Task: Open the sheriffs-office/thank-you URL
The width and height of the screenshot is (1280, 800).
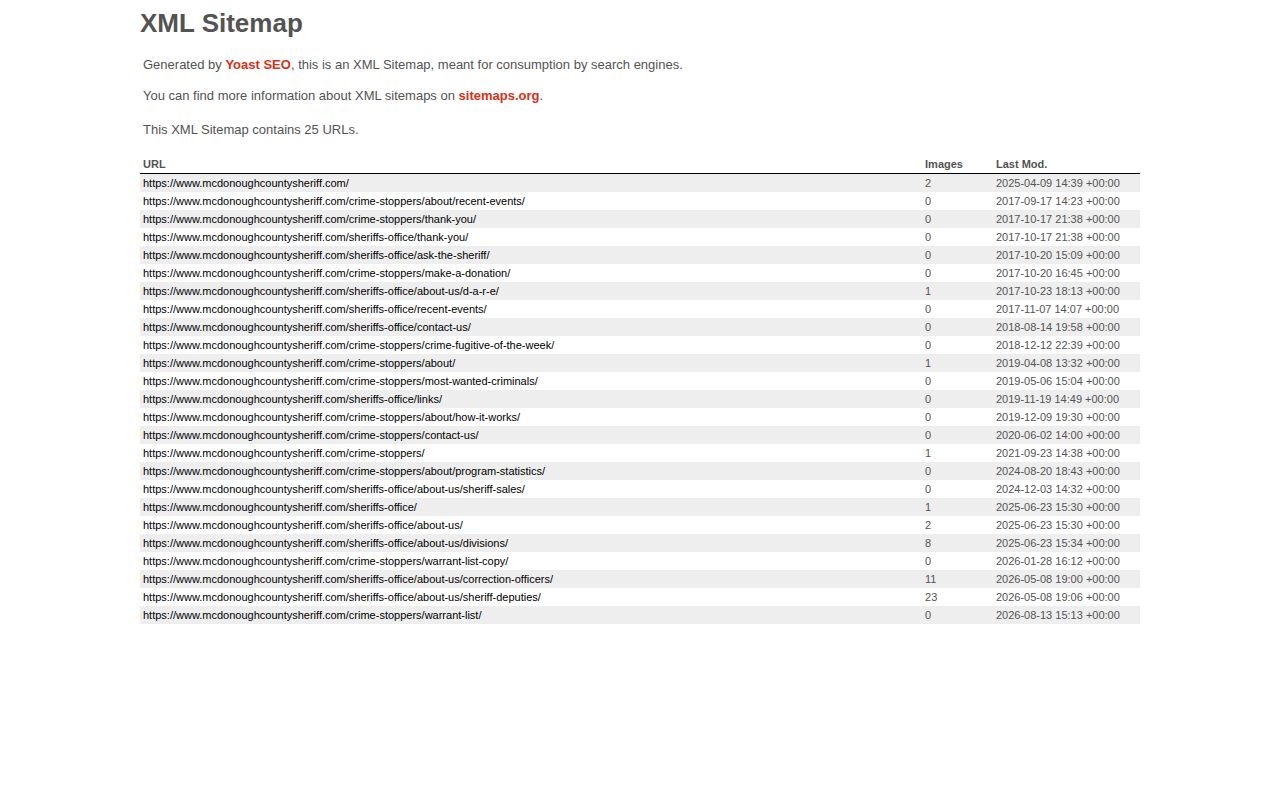Action: [305, 237]
